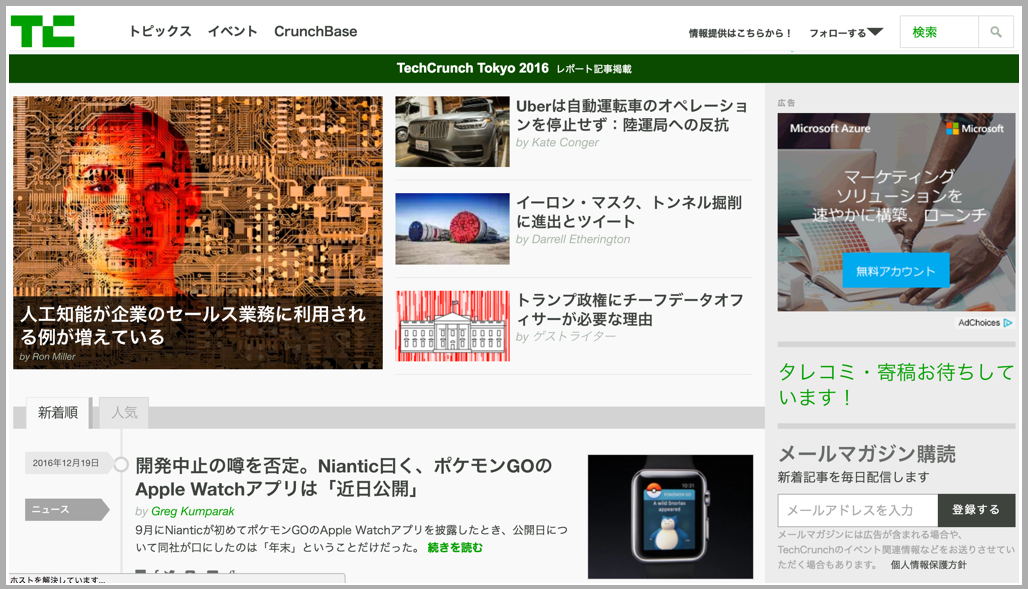The image size is (1028, 589).
Task: Open the tunnel boring machine thumbnail
Action: pos(452,229)
